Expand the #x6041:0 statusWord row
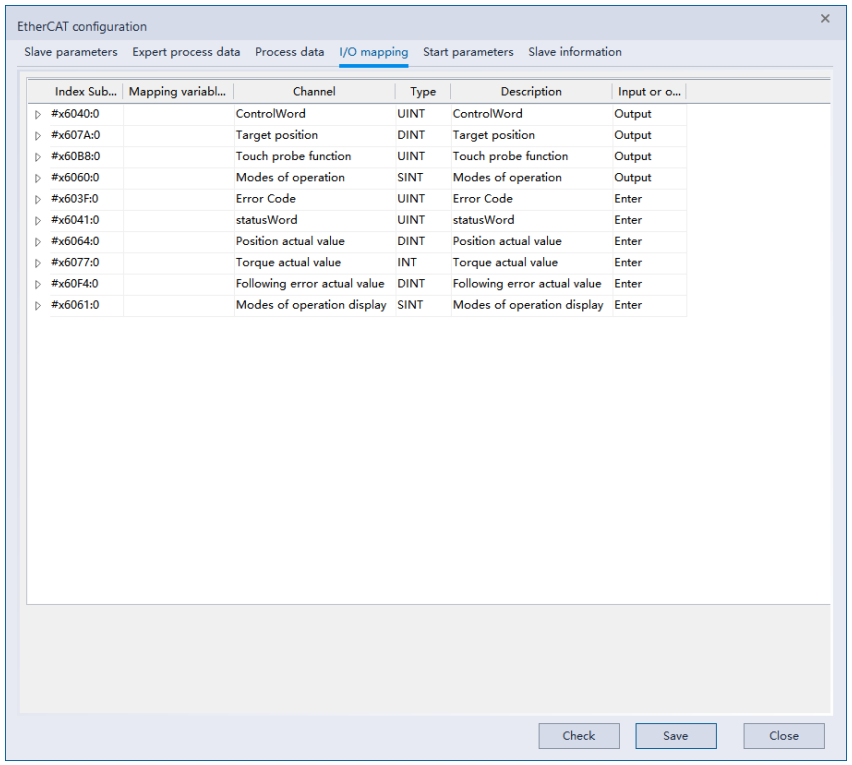852x765 pixels. pos(38,221)
